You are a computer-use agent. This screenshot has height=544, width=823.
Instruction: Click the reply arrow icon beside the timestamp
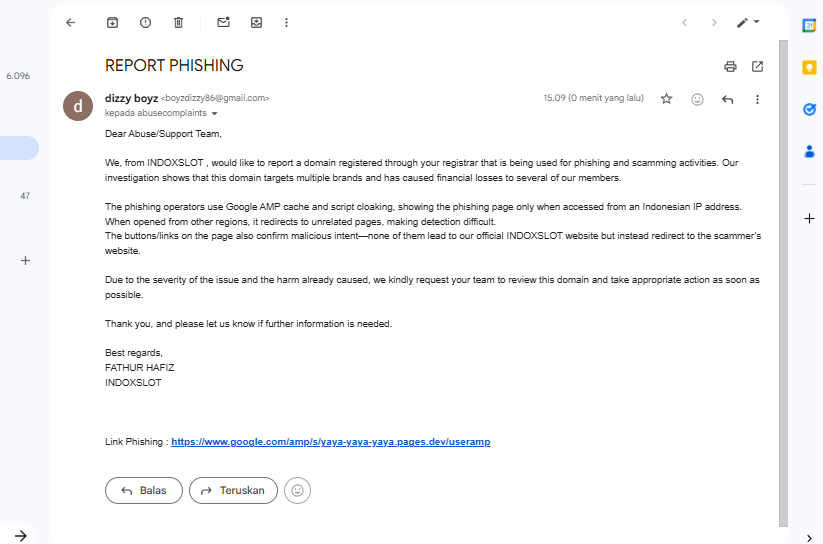(x=727, y=99)
